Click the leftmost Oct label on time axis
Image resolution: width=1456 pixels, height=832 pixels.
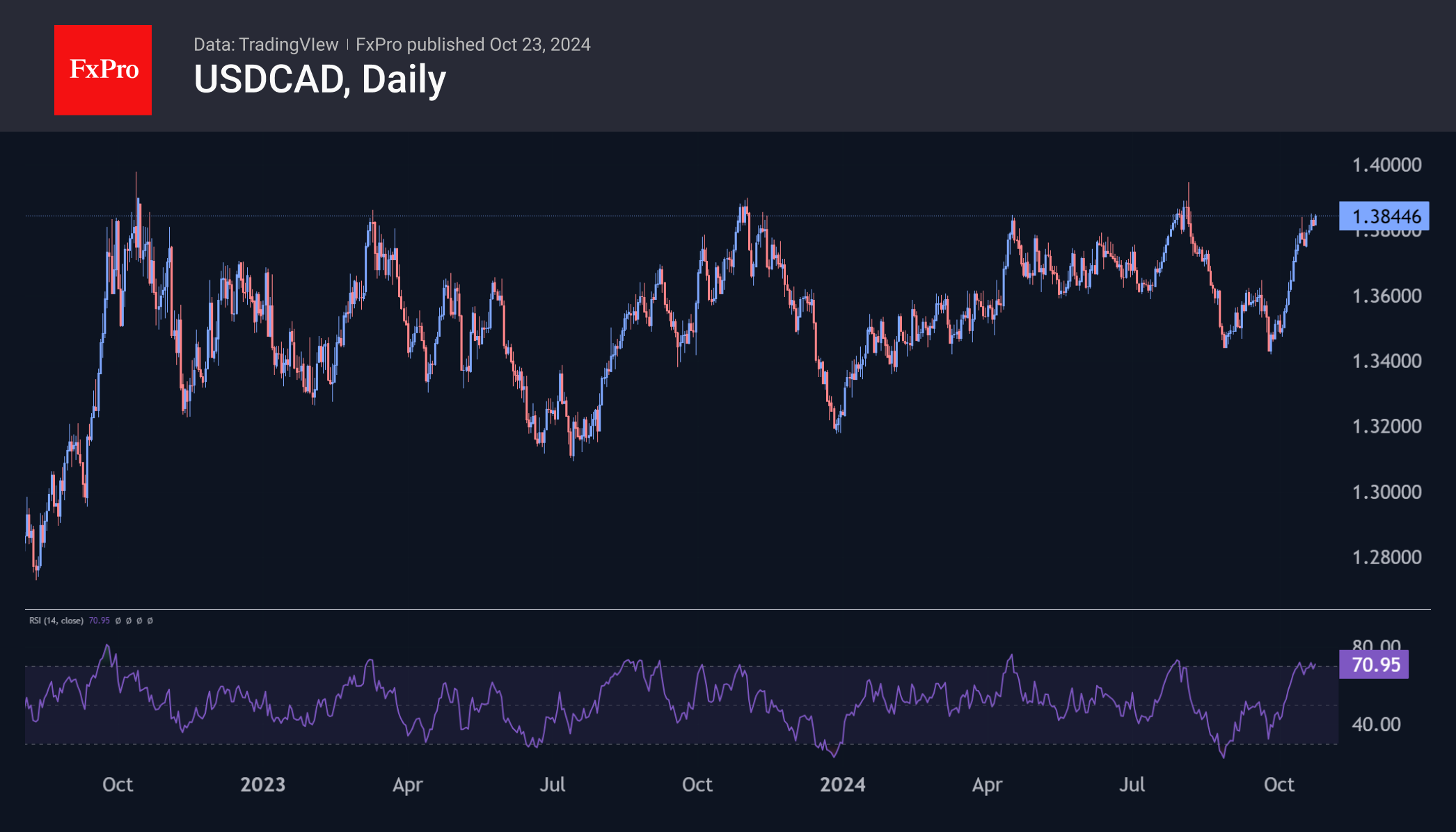click(118, 785)
